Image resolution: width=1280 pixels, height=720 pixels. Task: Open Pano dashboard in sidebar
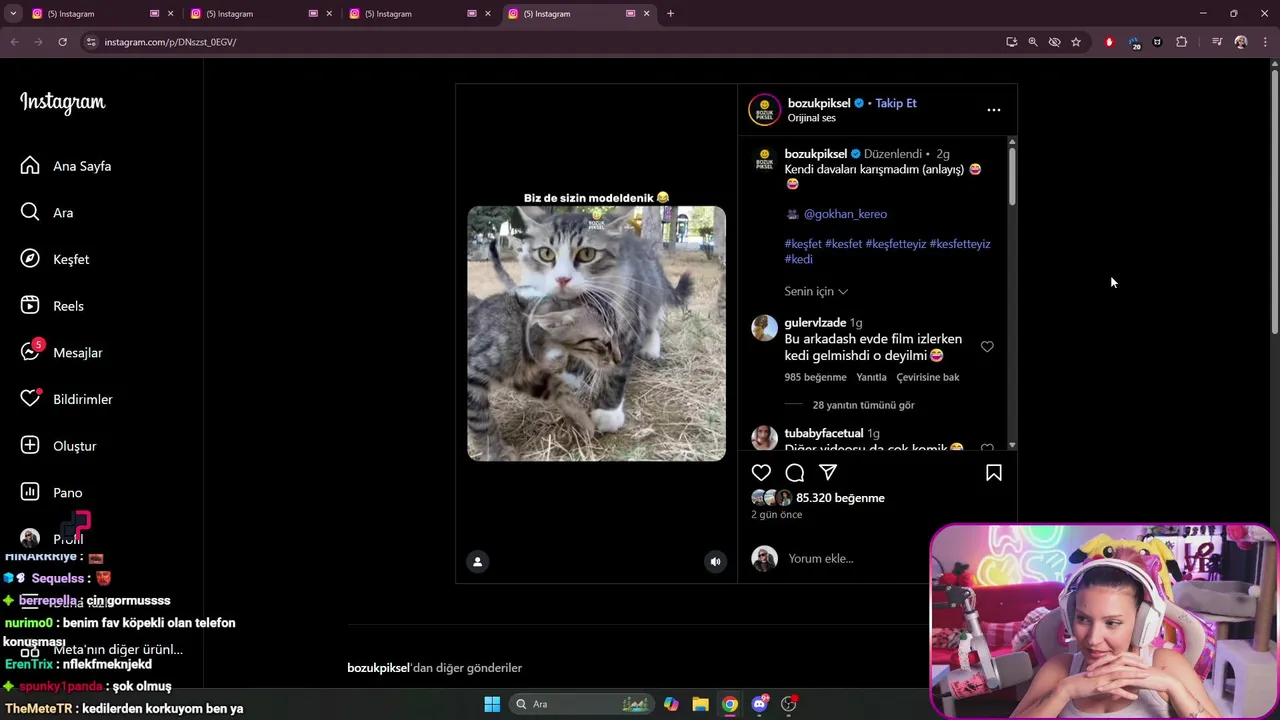click(x=52, y=492)
